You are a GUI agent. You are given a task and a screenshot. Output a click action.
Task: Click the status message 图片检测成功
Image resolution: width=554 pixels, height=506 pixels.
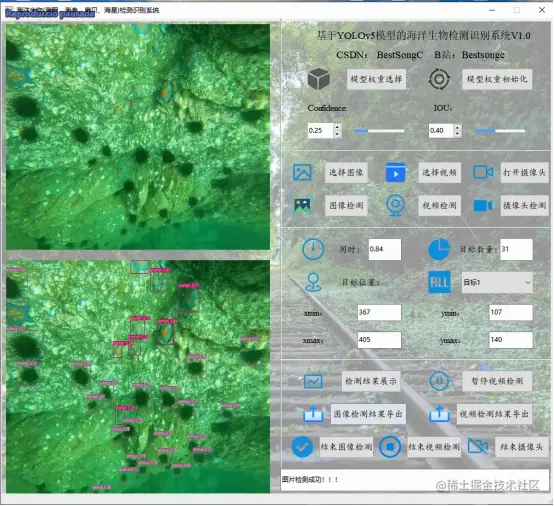point(310,479)
